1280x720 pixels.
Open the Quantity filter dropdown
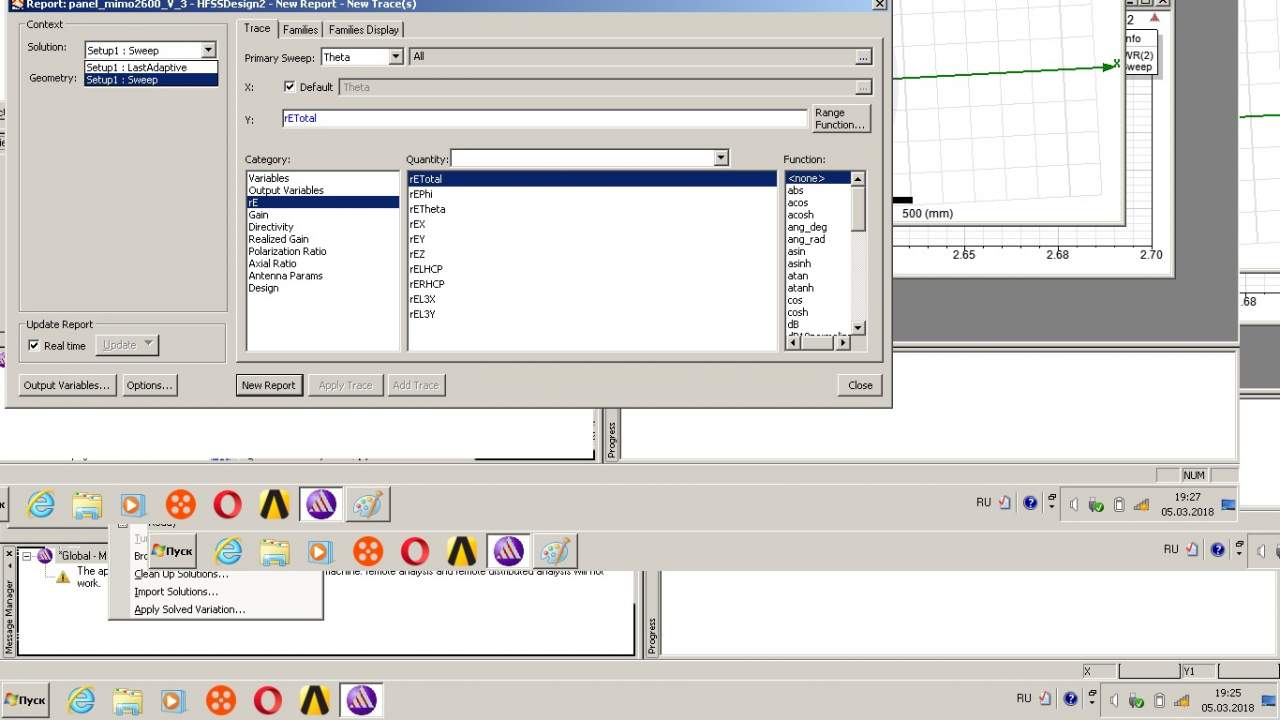click(x=721, y=158)
